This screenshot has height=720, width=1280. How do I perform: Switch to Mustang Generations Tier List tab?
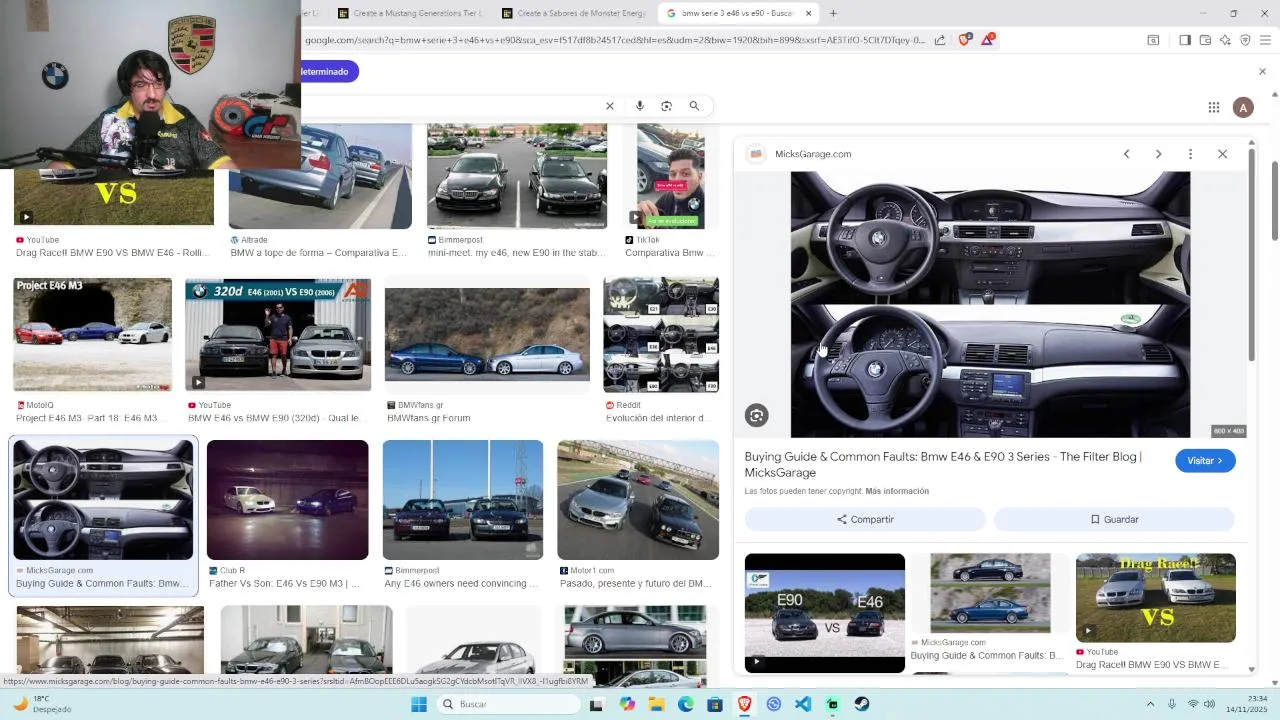pos(410,13)
